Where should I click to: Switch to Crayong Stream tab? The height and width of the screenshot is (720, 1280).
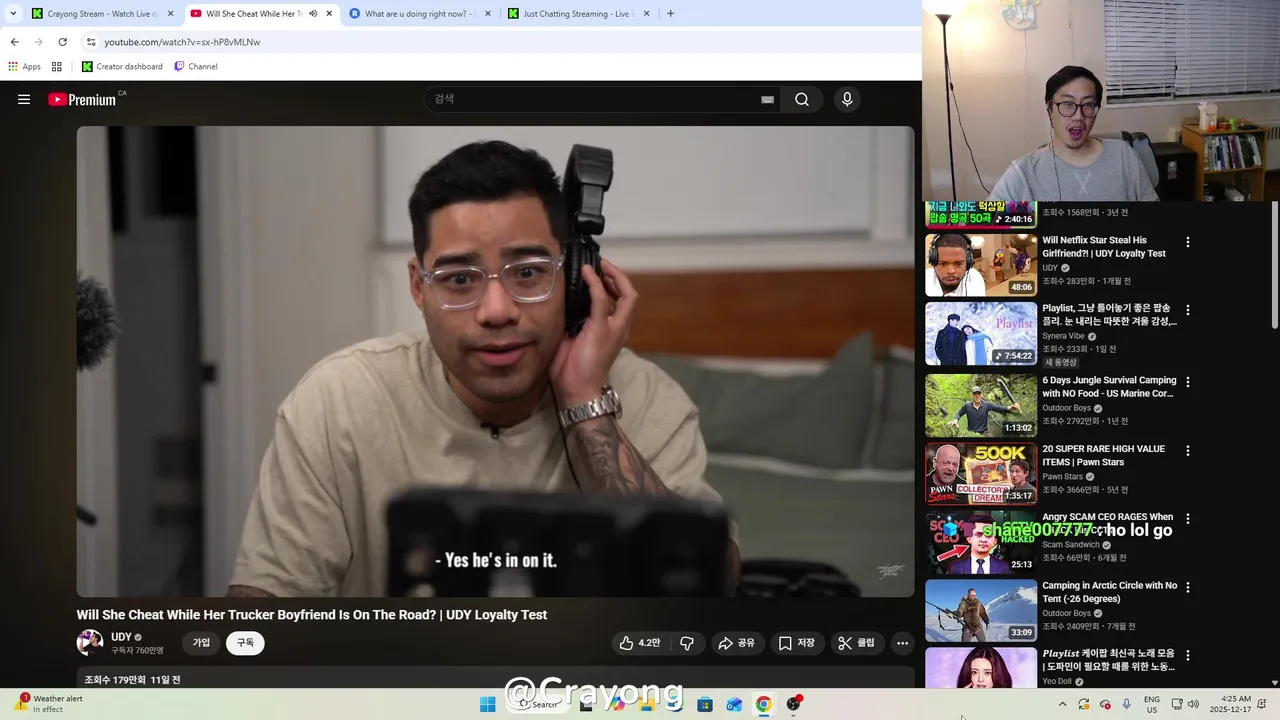102,13
